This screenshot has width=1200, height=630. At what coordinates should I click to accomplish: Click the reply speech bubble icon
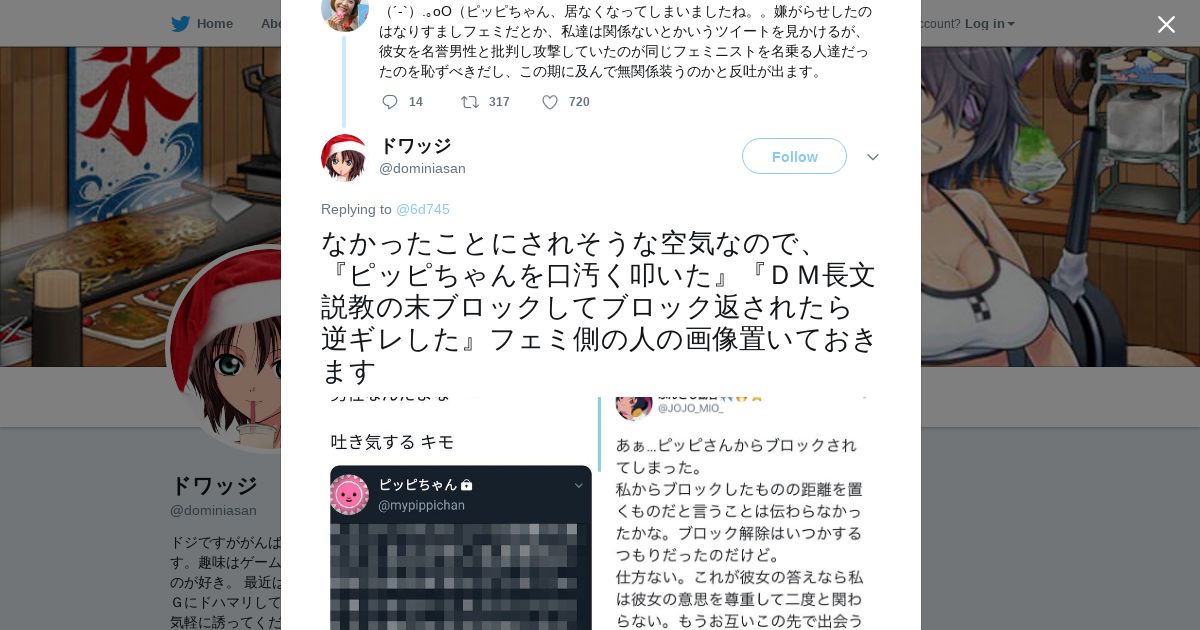tap(390, 102)
